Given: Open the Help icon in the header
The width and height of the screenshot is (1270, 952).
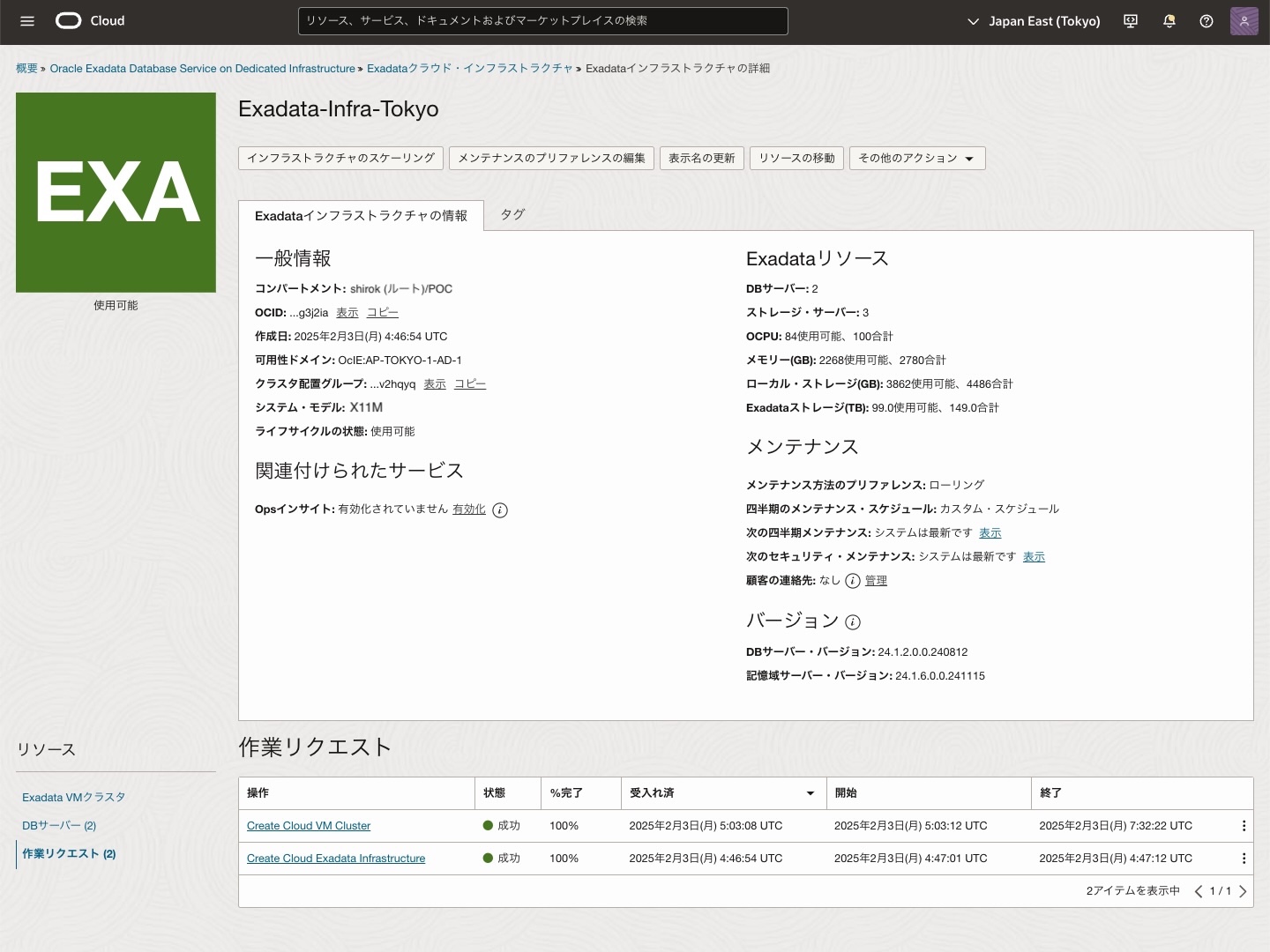Looking at the screenshot, I should click(x=1206, y=21).
